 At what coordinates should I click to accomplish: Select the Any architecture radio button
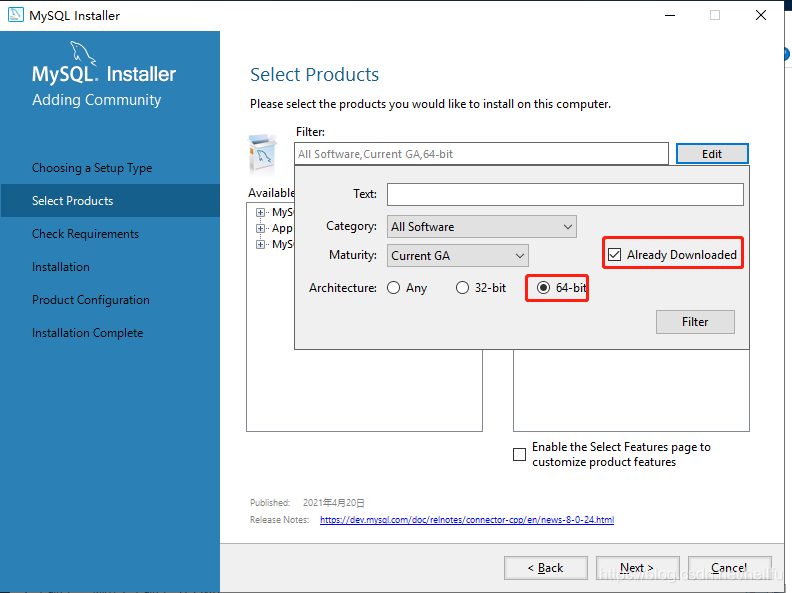click(x=393, y=288)
